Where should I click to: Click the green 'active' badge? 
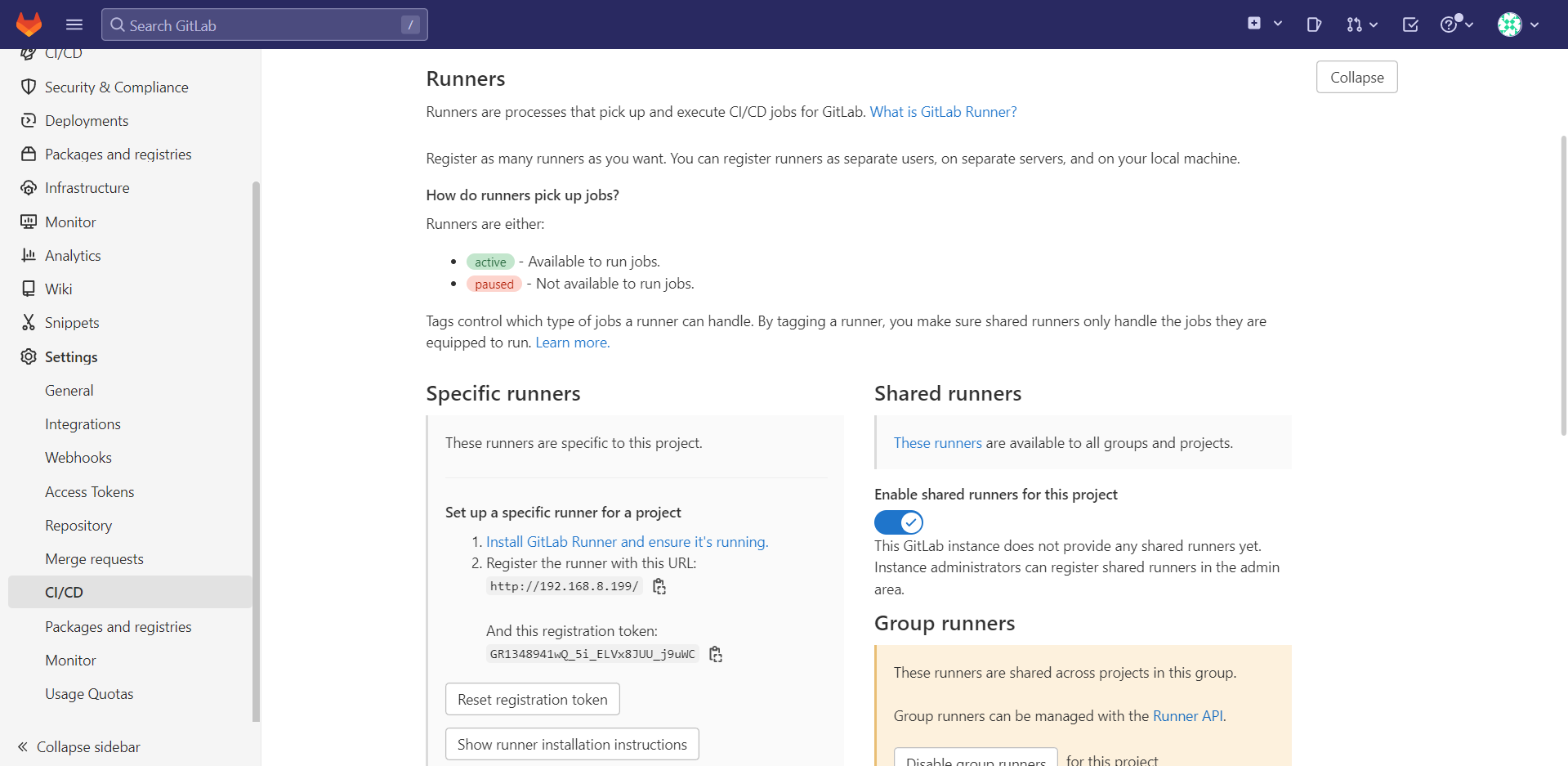coord(490,262)
